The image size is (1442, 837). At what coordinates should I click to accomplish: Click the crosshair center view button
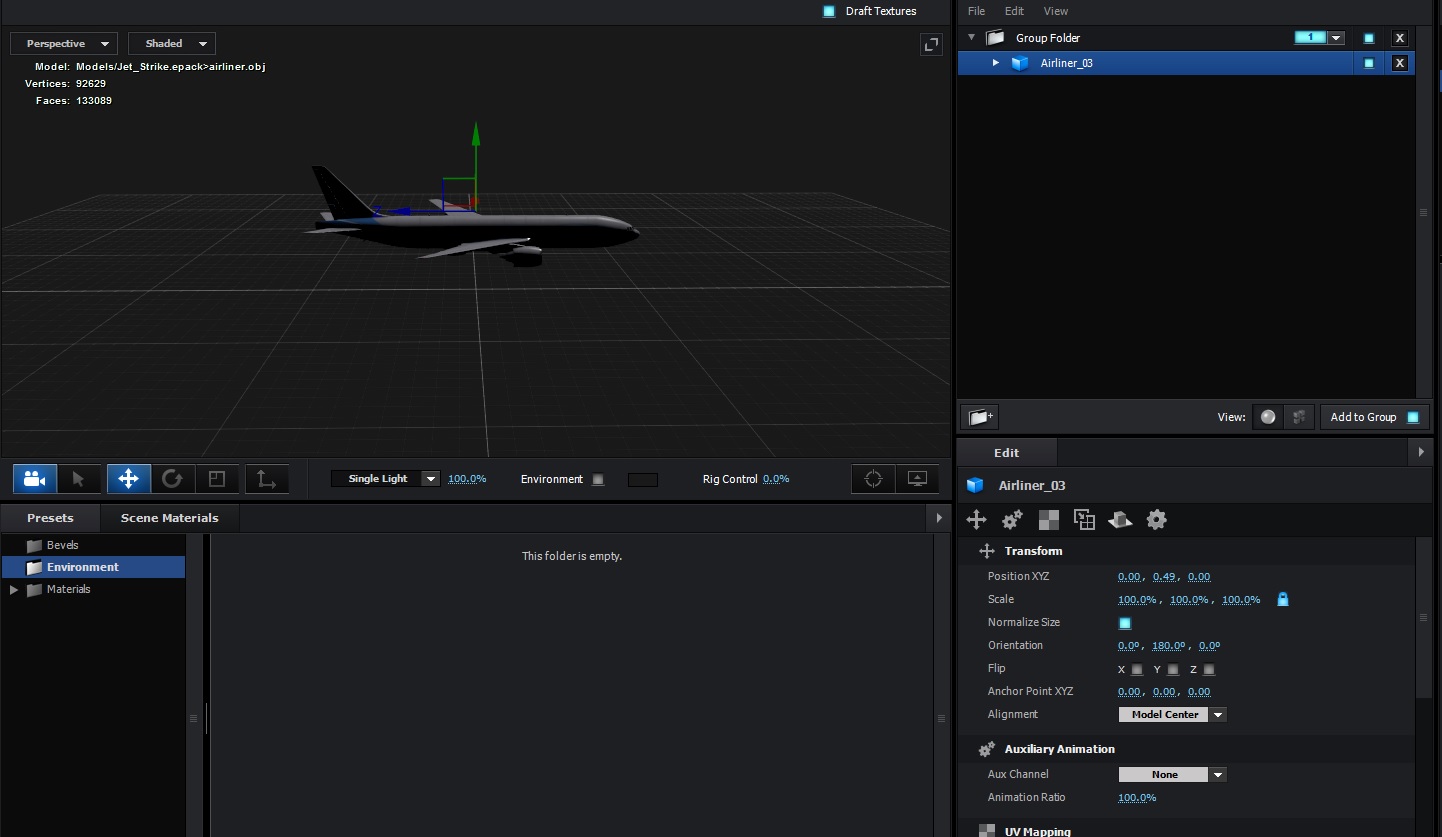click(873, 479)
